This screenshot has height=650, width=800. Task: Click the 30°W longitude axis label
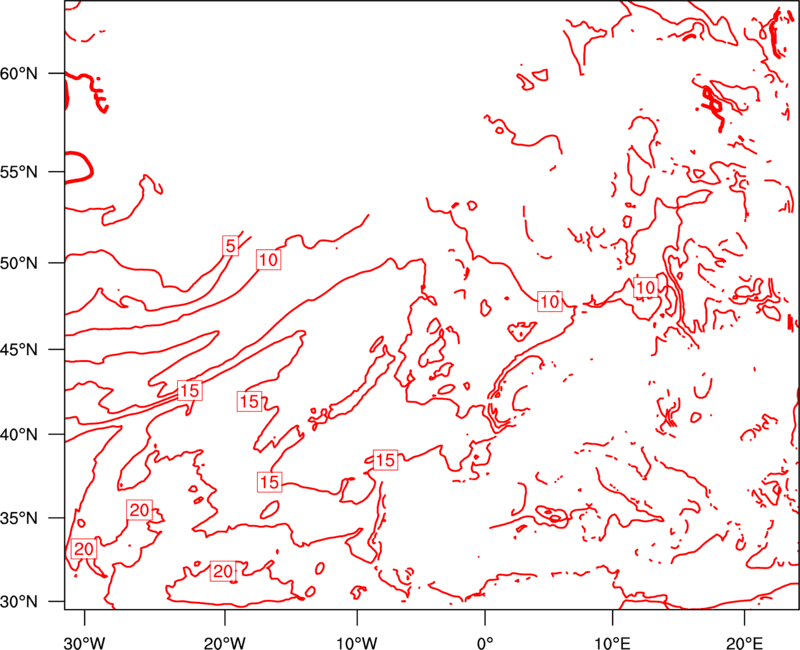(x=84, y=643)
